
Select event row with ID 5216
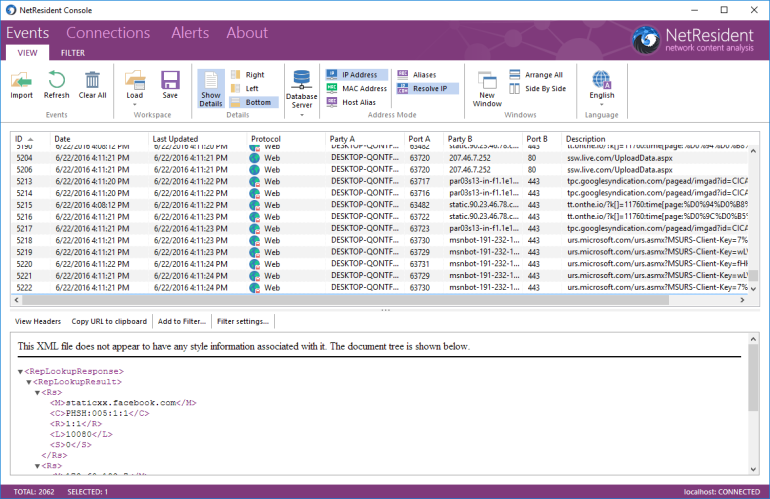click(381, 217)
